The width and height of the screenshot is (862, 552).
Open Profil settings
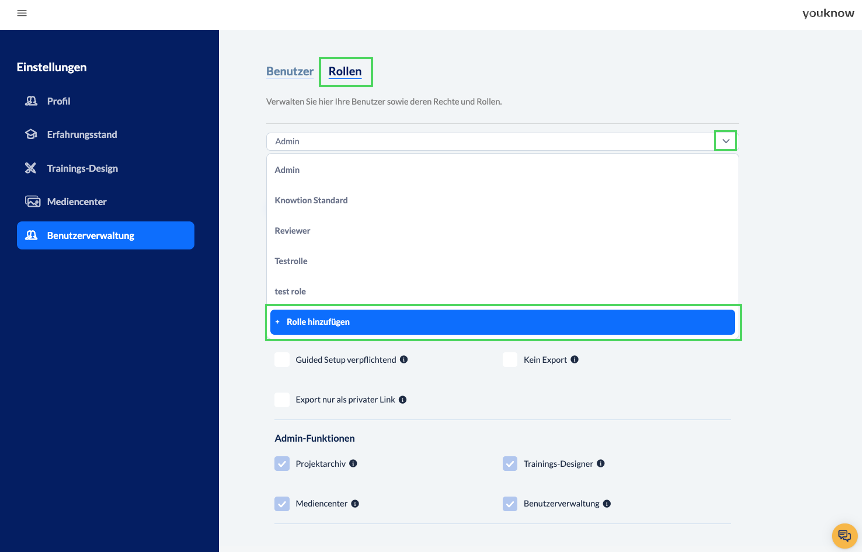pyautogui.click(x=106, y=101)
